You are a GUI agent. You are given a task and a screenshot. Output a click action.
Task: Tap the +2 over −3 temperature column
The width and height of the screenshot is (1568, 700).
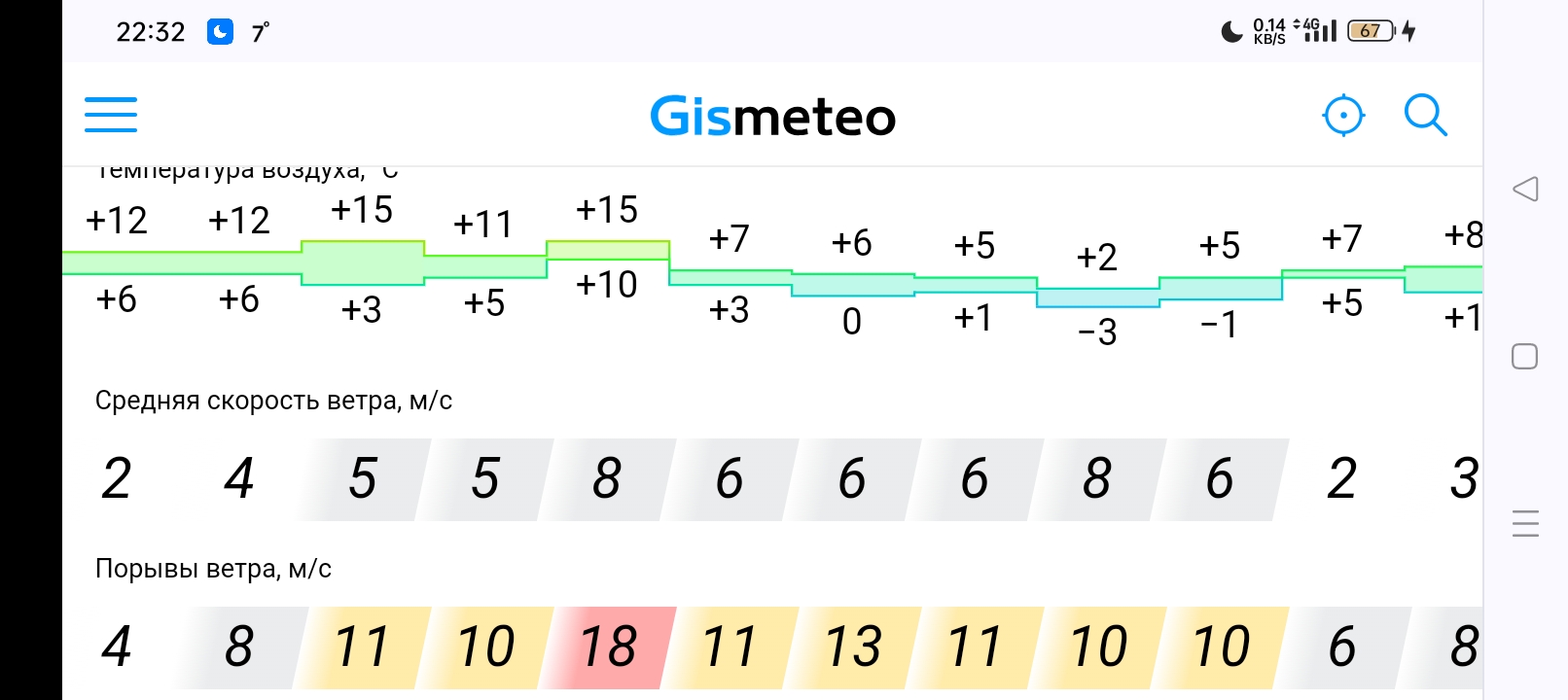pyautogui.click(x=1097, y=297)
